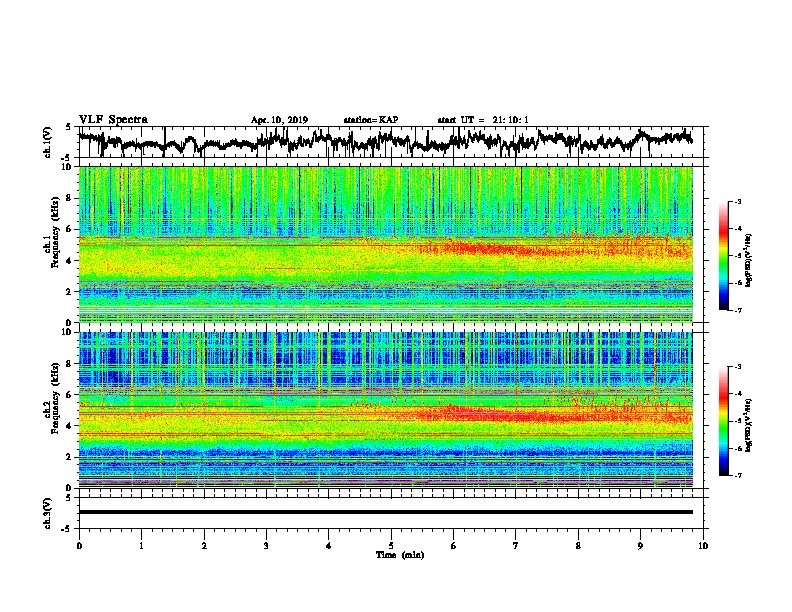Image resolution: width=792 pixels, height=612 pixels.
Task: Click the "-3" label on ch.1 color scale
Action: pyautogui.click(x=738, y=202)
